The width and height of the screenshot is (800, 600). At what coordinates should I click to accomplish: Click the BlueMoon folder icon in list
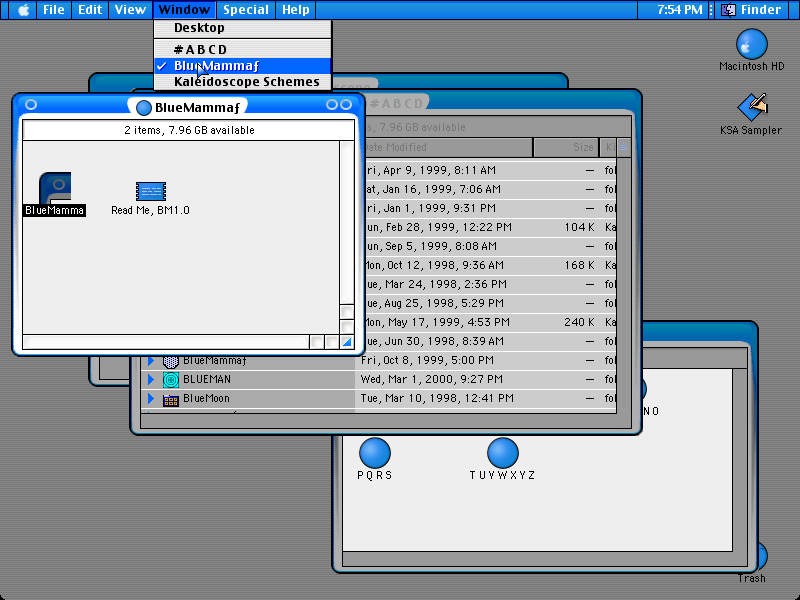[x=171, y=399]
